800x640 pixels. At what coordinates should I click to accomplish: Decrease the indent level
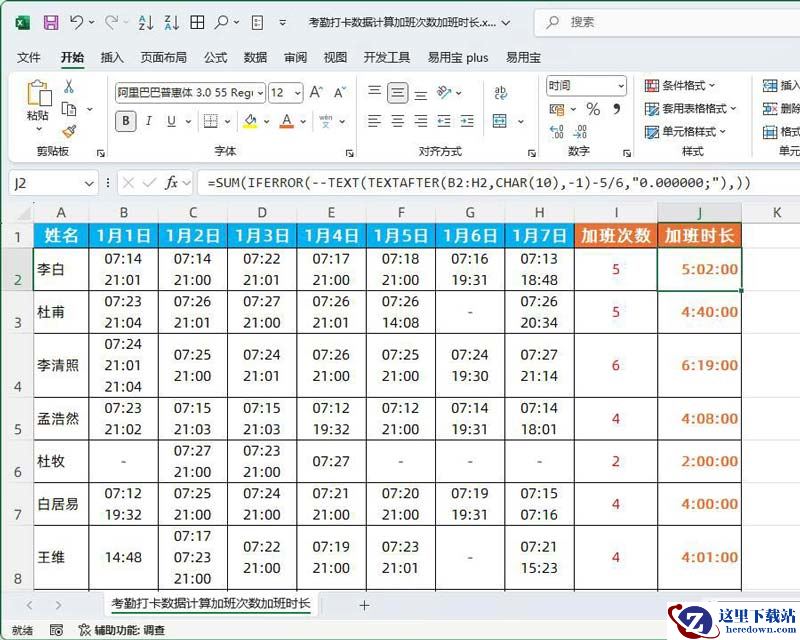[444, 121]
